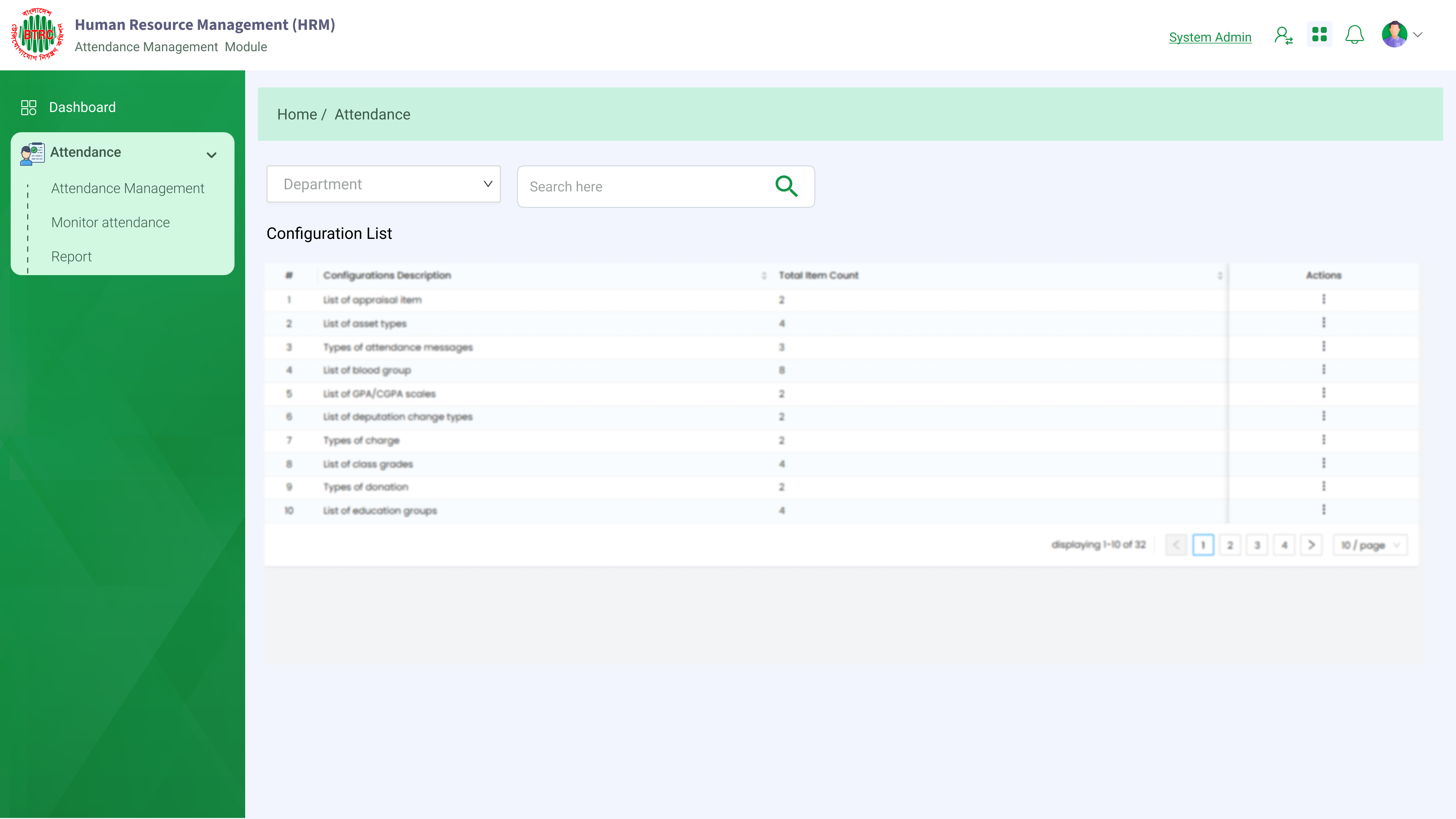Screen dimensions: 1456x819
Task: Open Attendance Management in sidebar
Action: pyautogui.click(x=128, y=188)
